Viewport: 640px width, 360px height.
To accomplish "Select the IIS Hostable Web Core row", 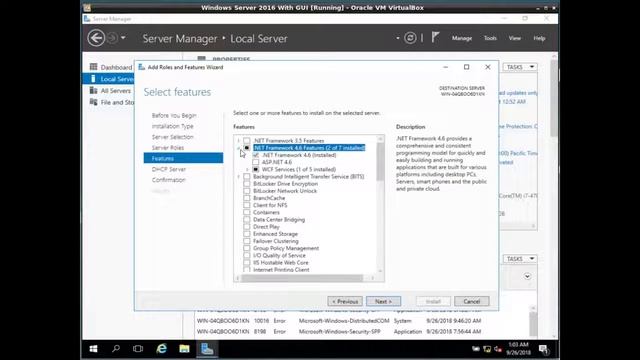I will point(280,262).
